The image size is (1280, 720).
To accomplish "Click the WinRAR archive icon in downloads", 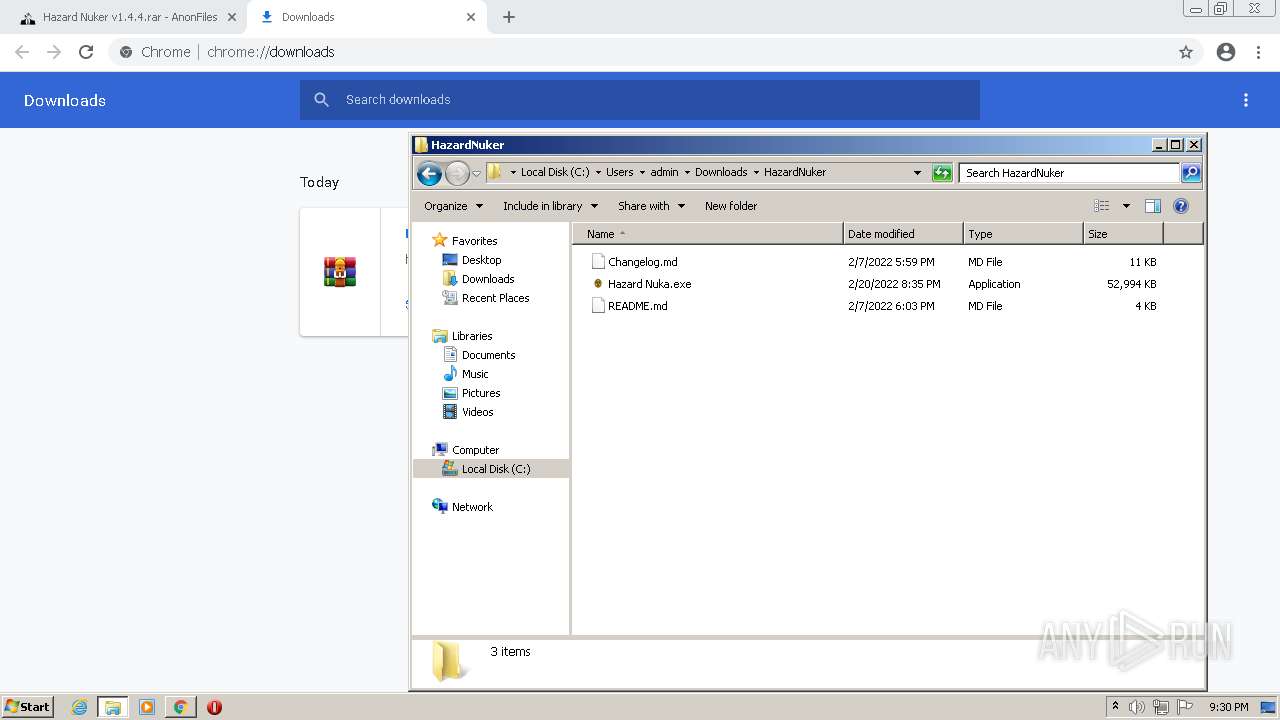I will click(x=340, y=272).
